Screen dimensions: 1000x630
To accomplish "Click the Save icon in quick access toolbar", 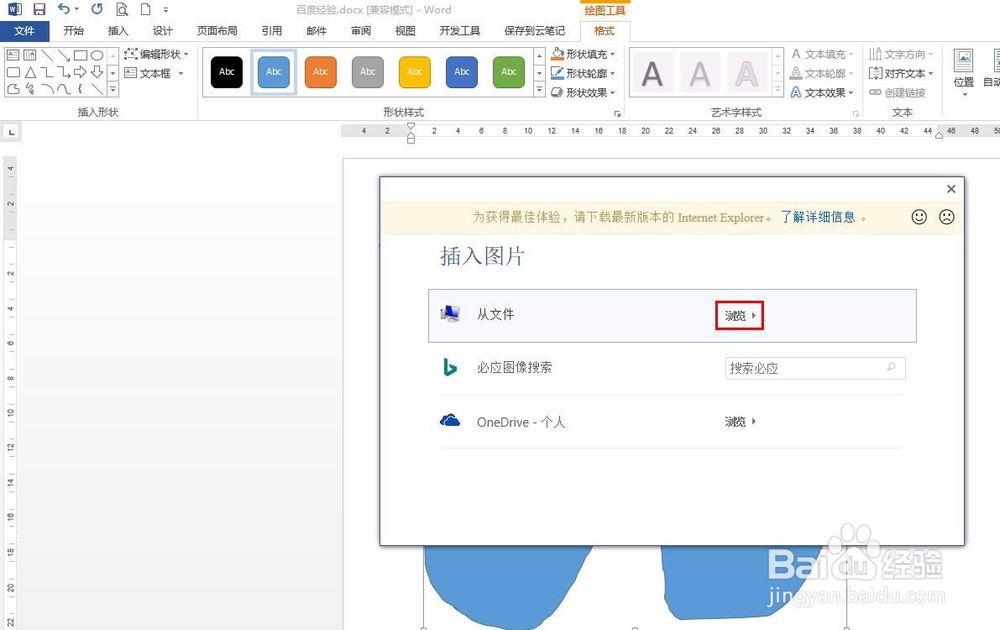I will pos(39,9).
